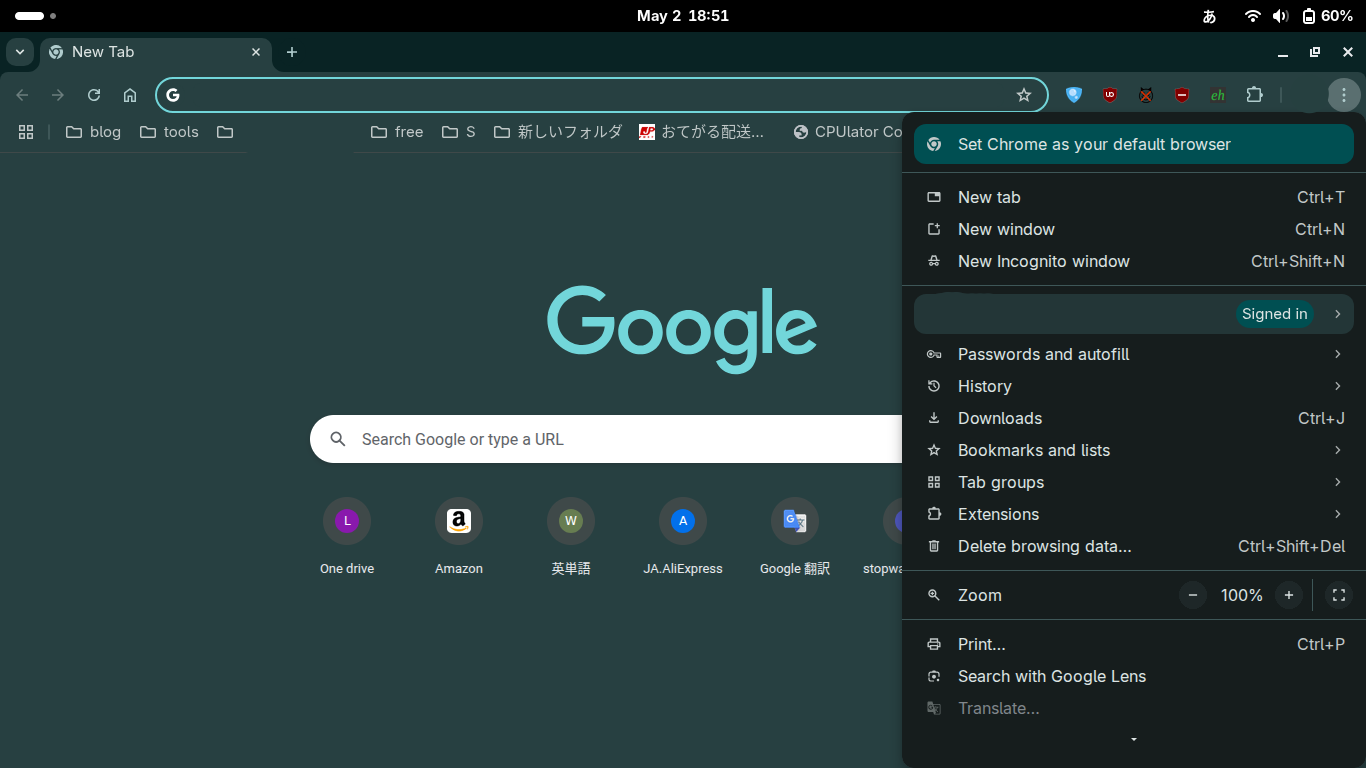This screenshot has height=768, width=1366.
Task: Click the あ input method indicator
Action: 1209,16
